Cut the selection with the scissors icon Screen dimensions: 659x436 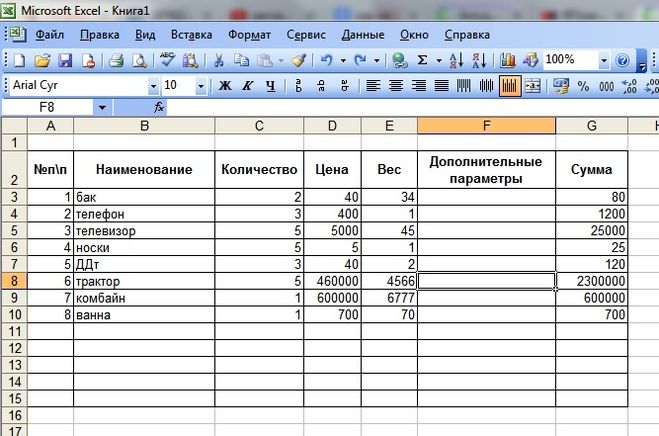tap(219, 61)
